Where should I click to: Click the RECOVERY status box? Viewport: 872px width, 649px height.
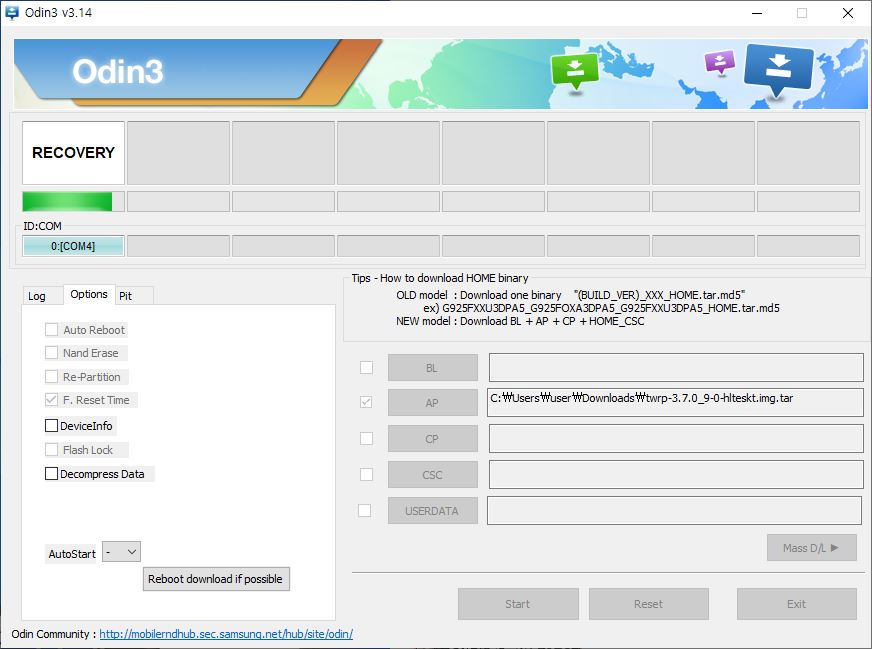coord(73,153)
